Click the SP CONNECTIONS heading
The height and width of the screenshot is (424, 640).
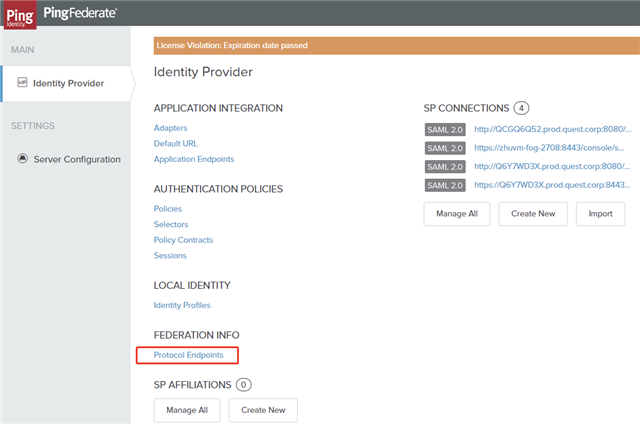(466, 108)
